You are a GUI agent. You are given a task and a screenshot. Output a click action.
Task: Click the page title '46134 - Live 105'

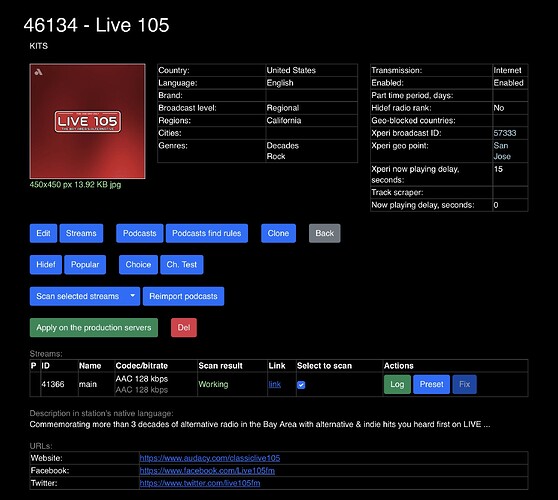[x=96, y=25]
